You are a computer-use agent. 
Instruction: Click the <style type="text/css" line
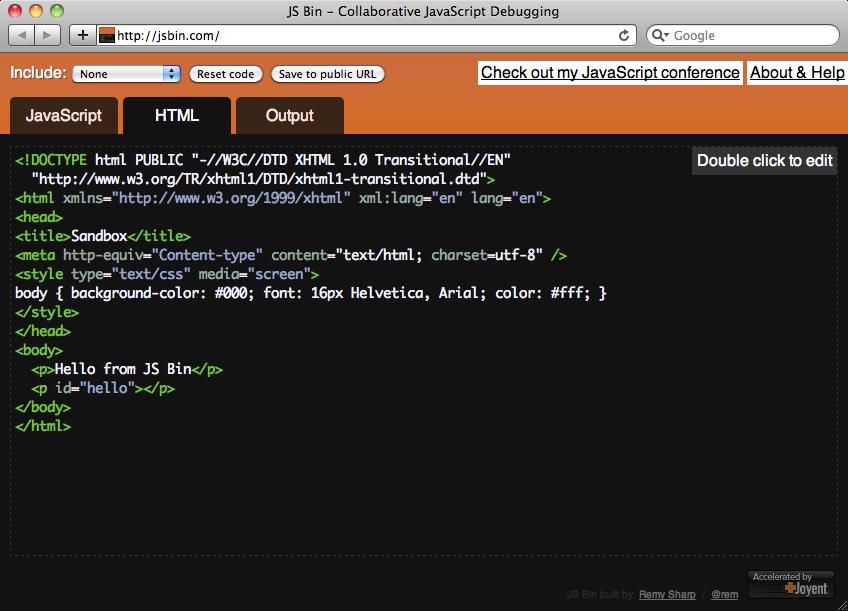pyautogui.click(x=167, y=274)
